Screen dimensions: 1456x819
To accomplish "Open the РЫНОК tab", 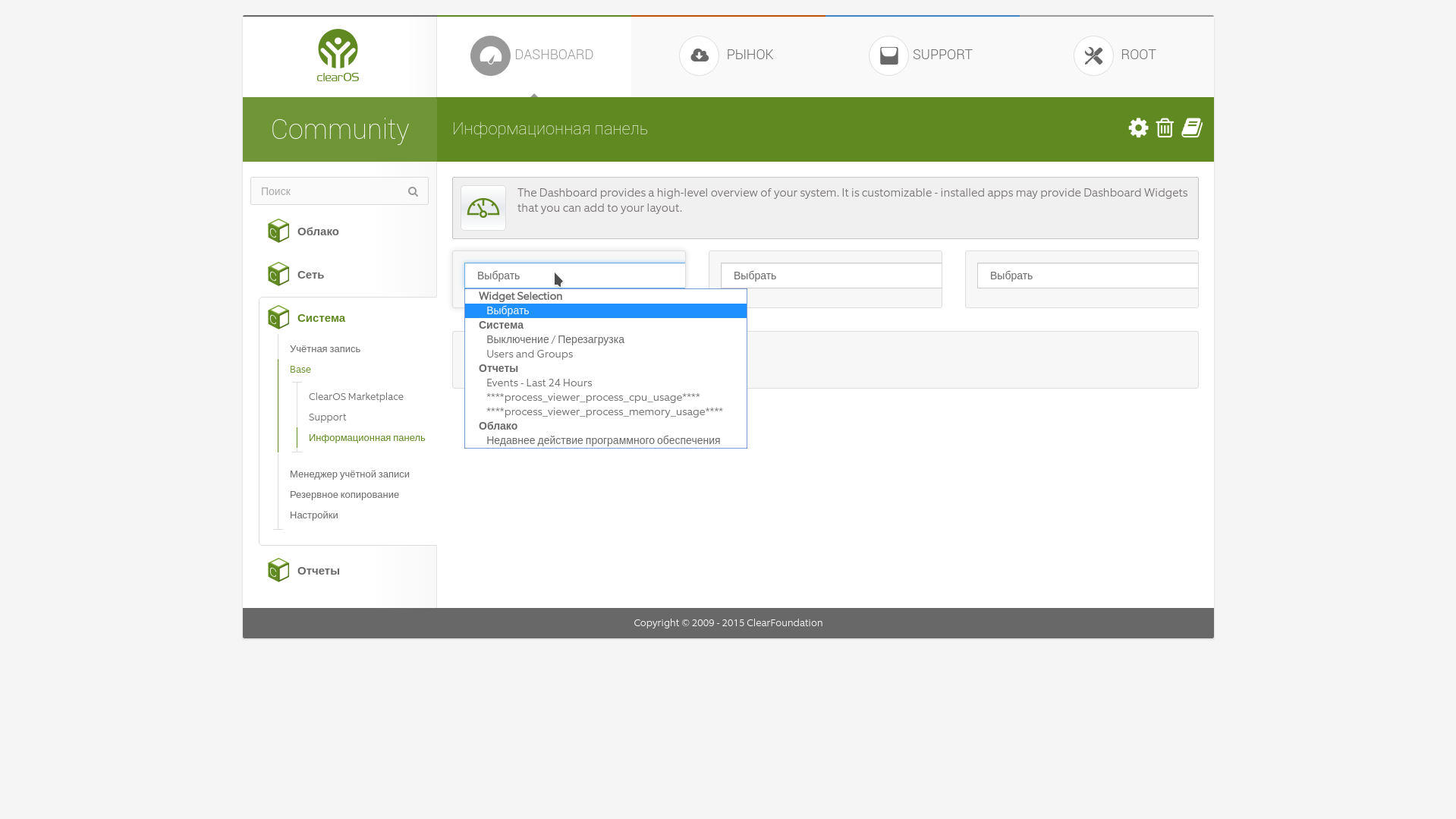I will pyautogui.click(x=728, y=56).
